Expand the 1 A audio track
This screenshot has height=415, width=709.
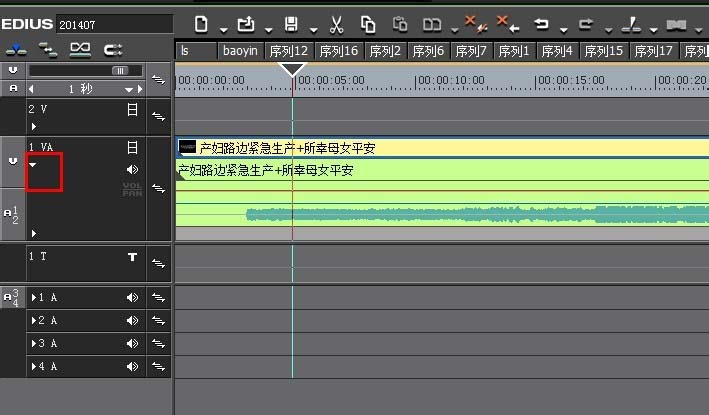[34, 297]
